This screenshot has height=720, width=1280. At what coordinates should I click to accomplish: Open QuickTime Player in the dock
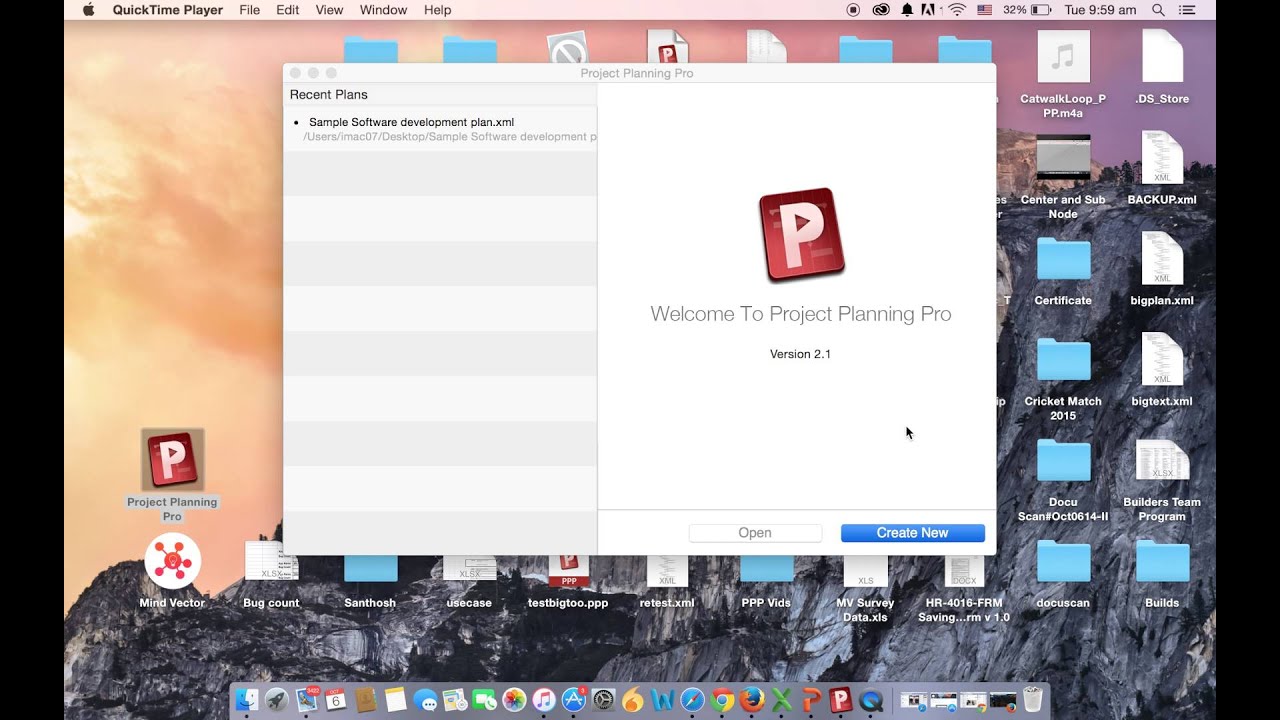[x=871, y=700]
